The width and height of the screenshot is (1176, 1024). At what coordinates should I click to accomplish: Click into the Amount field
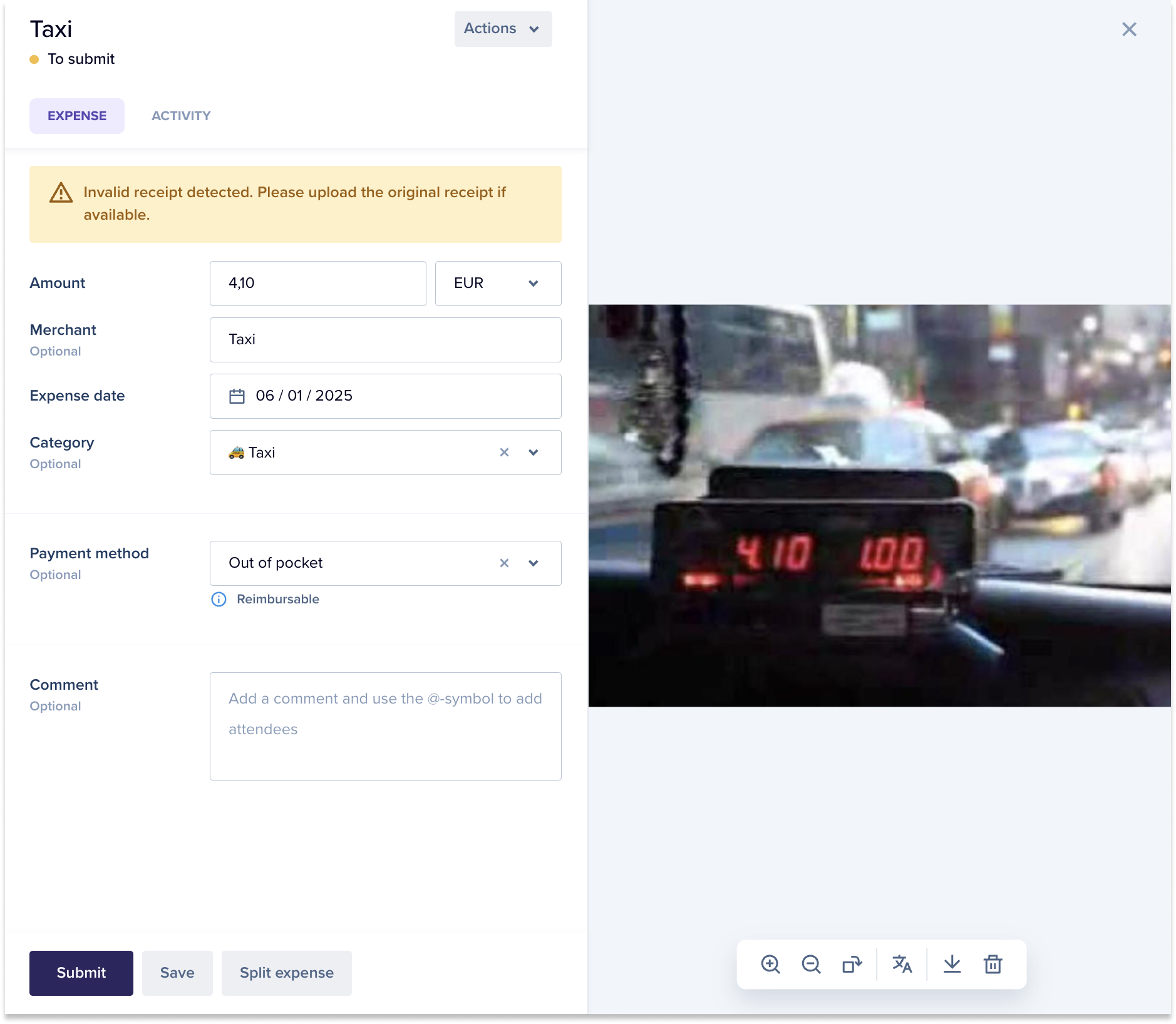point(318,284)
